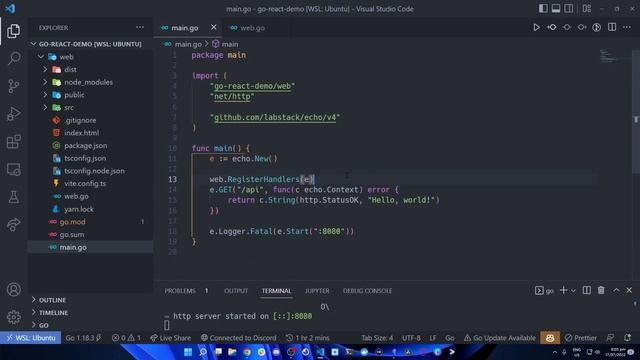Toggle the secondary side bar layout icon
The image size is (640, 360).
(568, 9)
